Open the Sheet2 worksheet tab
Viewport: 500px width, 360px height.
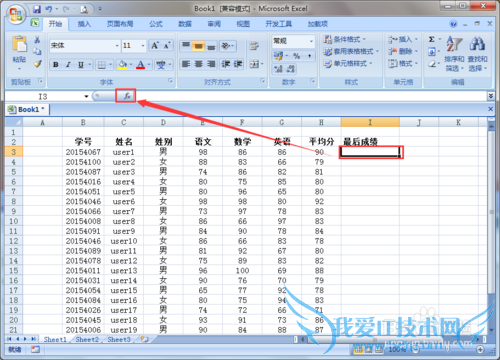87,339
